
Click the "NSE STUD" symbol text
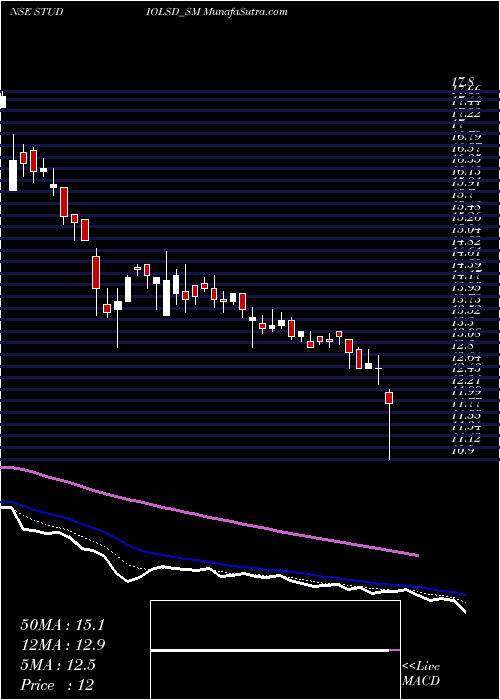36,12
